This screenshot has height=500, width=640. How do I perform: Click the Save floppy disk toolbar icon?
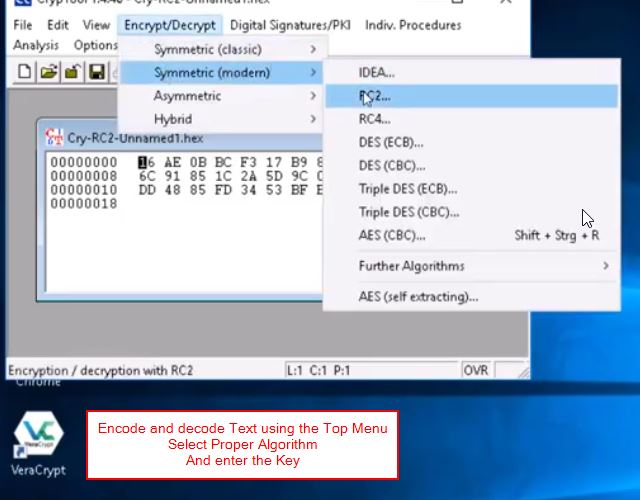tap(97, 72)
